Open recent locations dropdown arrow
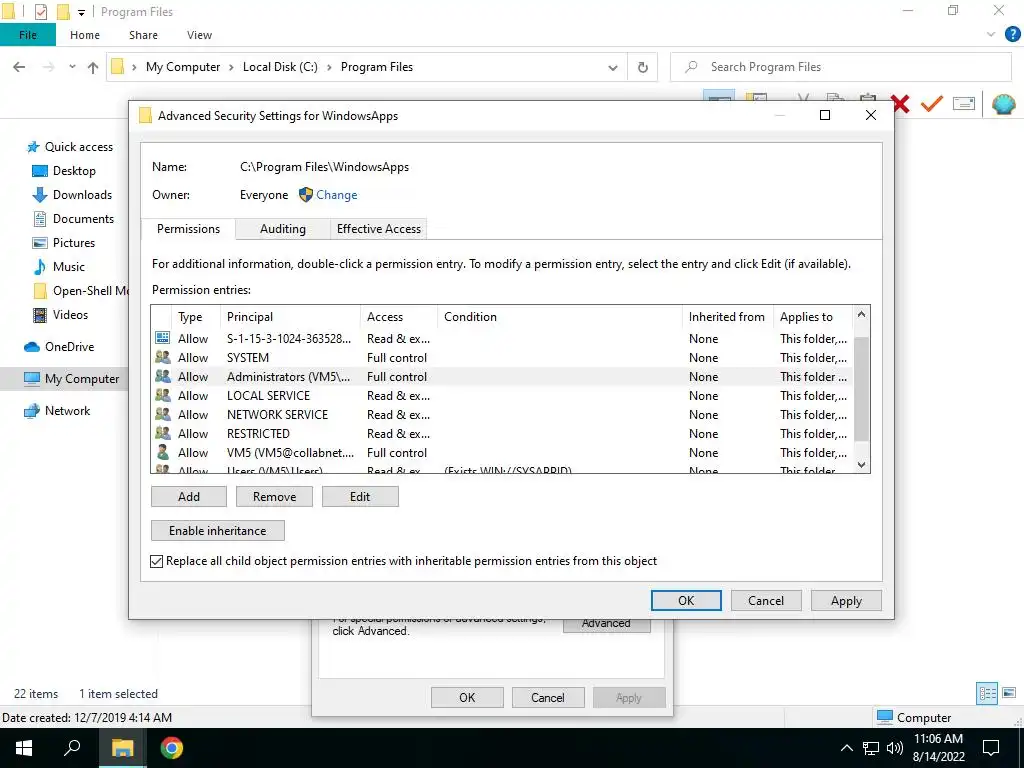The width and height of the screenshot is (1024, 768). [x=72, y=67]
